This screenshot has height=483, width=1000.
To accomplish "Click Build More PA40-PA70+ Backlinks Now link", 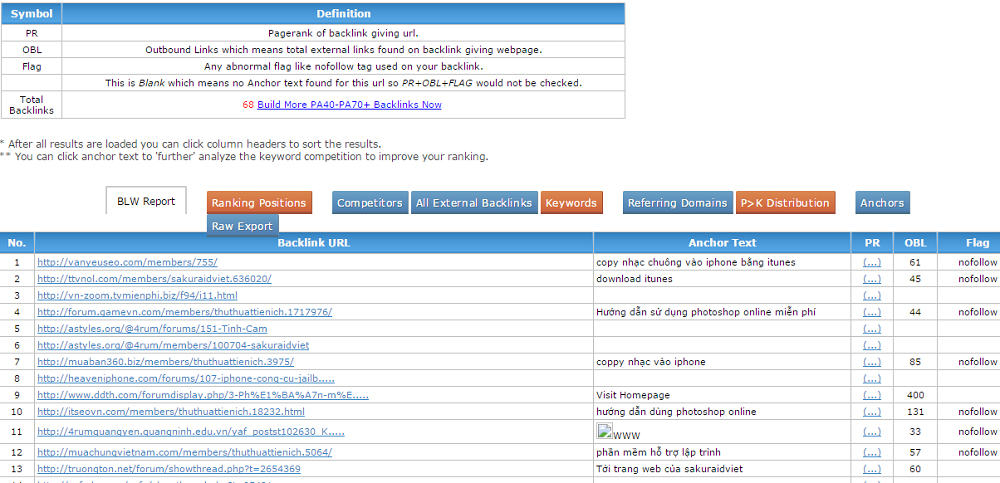I will pyautogui.click(x=349, y=104).
